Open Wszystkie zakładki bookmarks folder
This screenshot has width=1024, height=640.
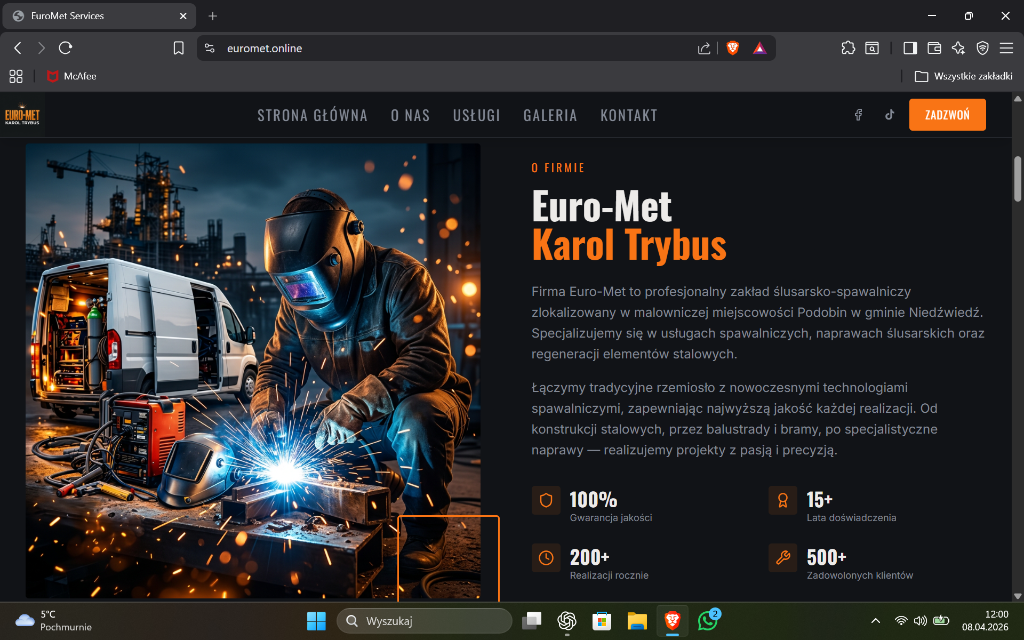pyautogui.click(x=963, y=76)
